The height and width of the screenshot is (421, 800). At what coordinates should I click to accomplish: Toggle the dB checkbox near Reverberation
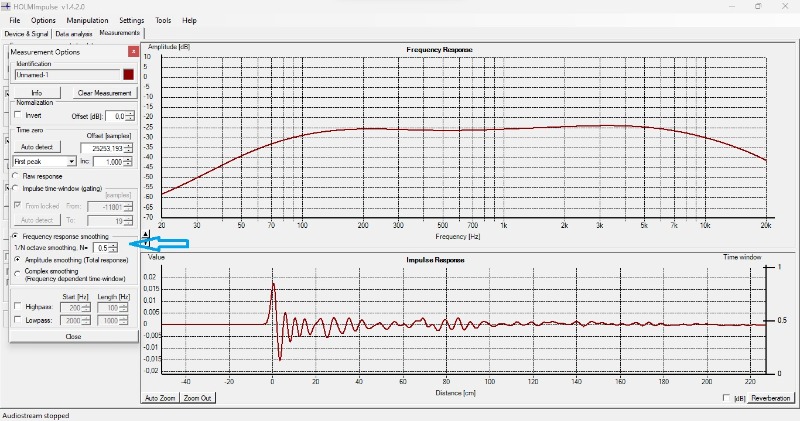[726, 398]
